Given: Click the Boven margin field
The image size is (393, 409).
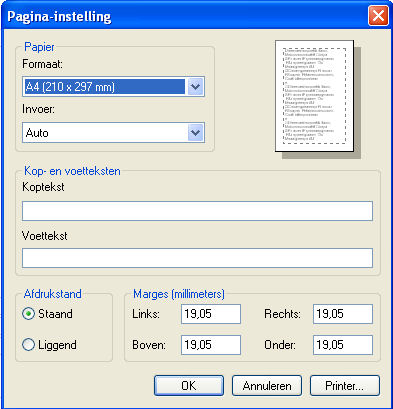Looking at the screenshot, I should coord(211,345).
